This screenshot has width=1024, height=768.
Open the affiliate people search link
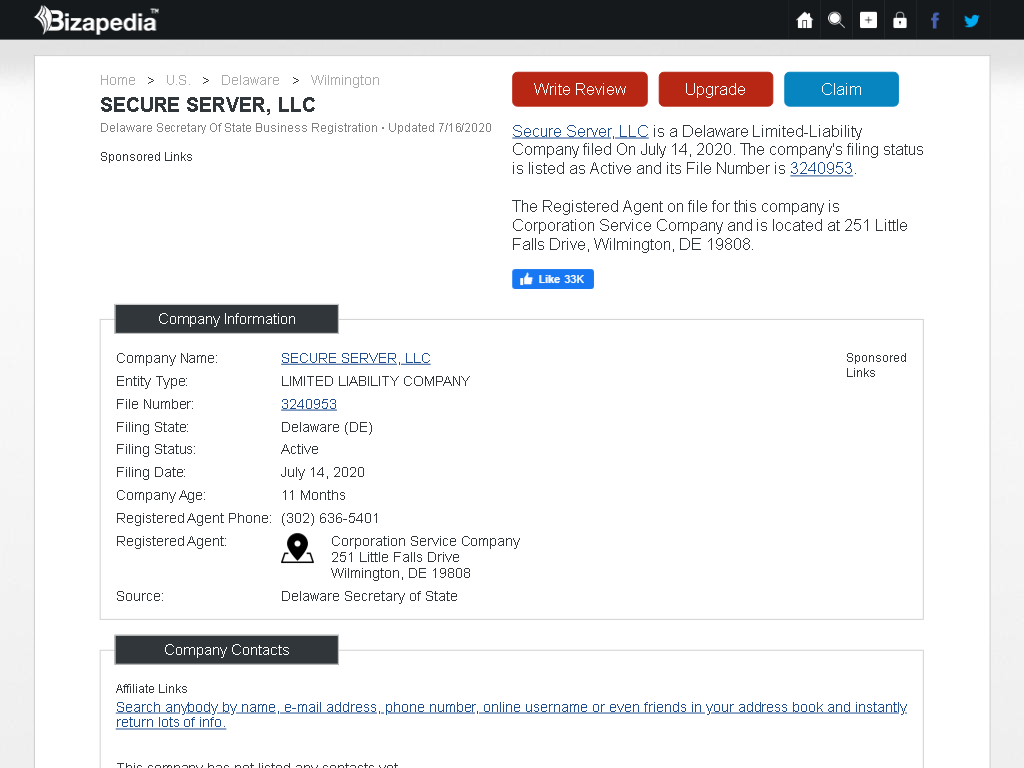(x=511, y=714)
